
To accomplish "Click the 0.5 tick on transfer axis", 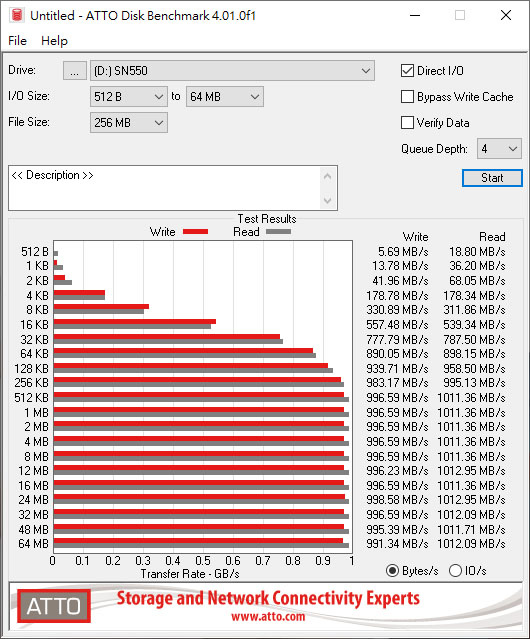I will (203, 561).
